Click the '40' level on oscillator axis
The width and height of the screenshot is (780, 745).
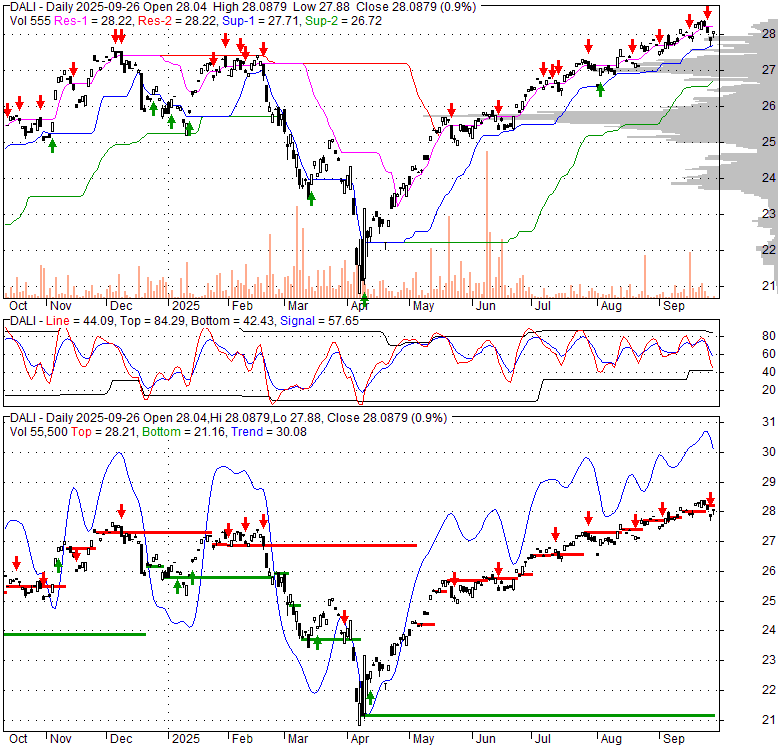(x=769, y=372)
